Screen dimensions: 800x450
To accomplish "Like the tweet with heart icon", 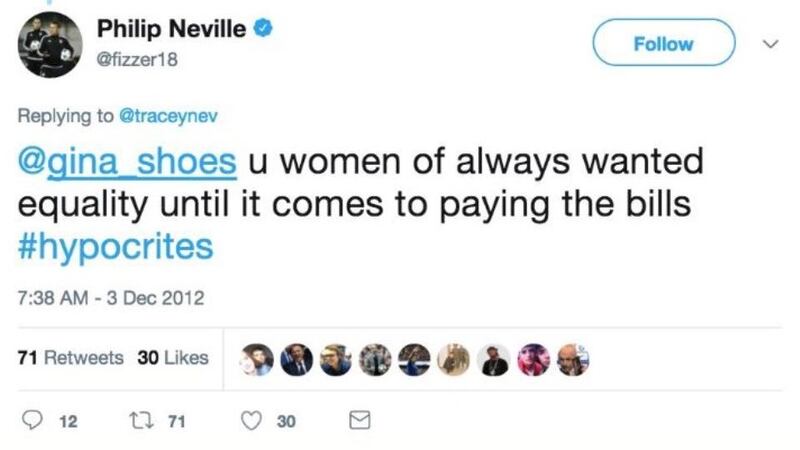I will [x=250, y=422].
